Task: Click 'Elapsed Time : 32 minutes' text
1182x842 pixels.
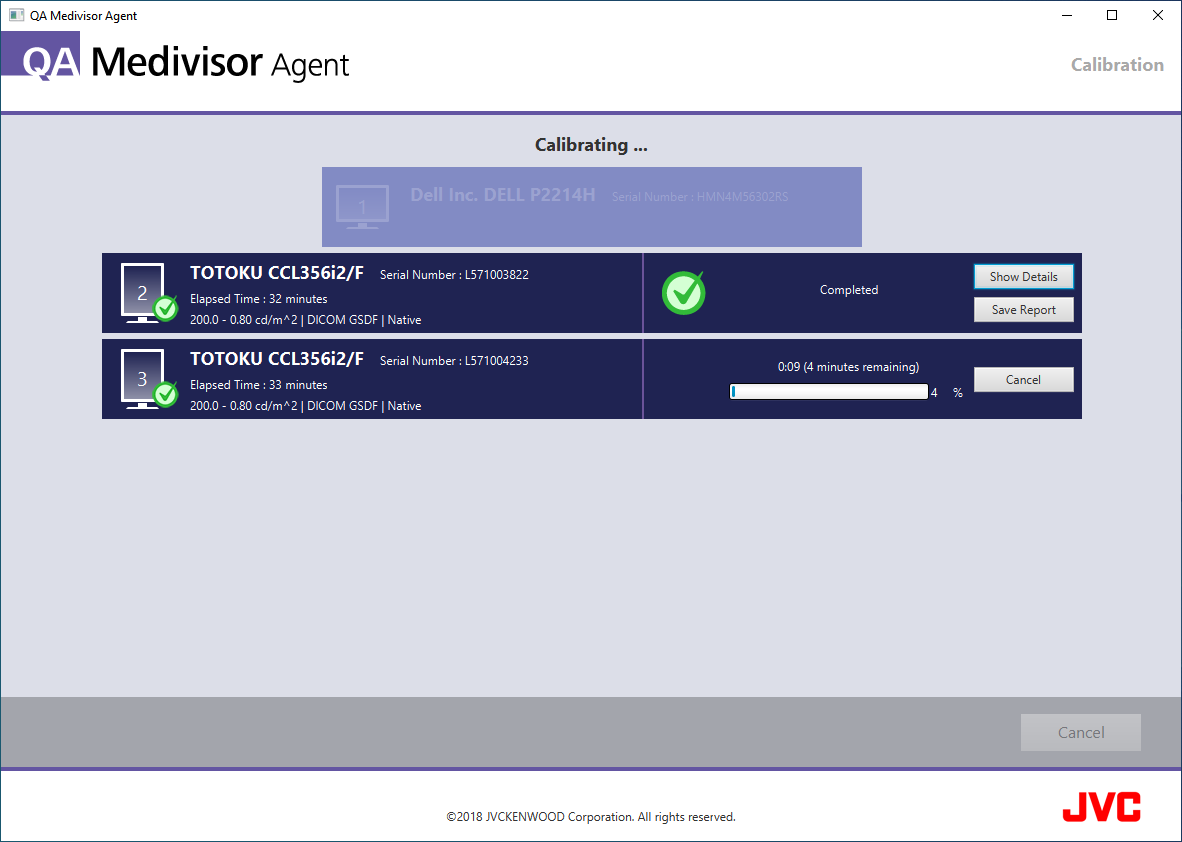Action: pos(259,299)
